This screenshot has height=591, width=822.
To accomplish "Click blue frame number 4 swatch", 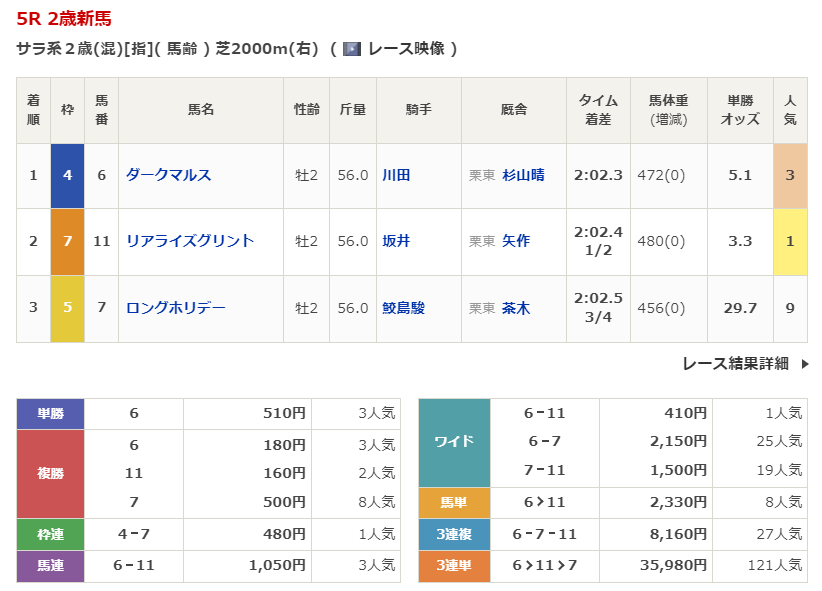I will click(x=67, y=175).
